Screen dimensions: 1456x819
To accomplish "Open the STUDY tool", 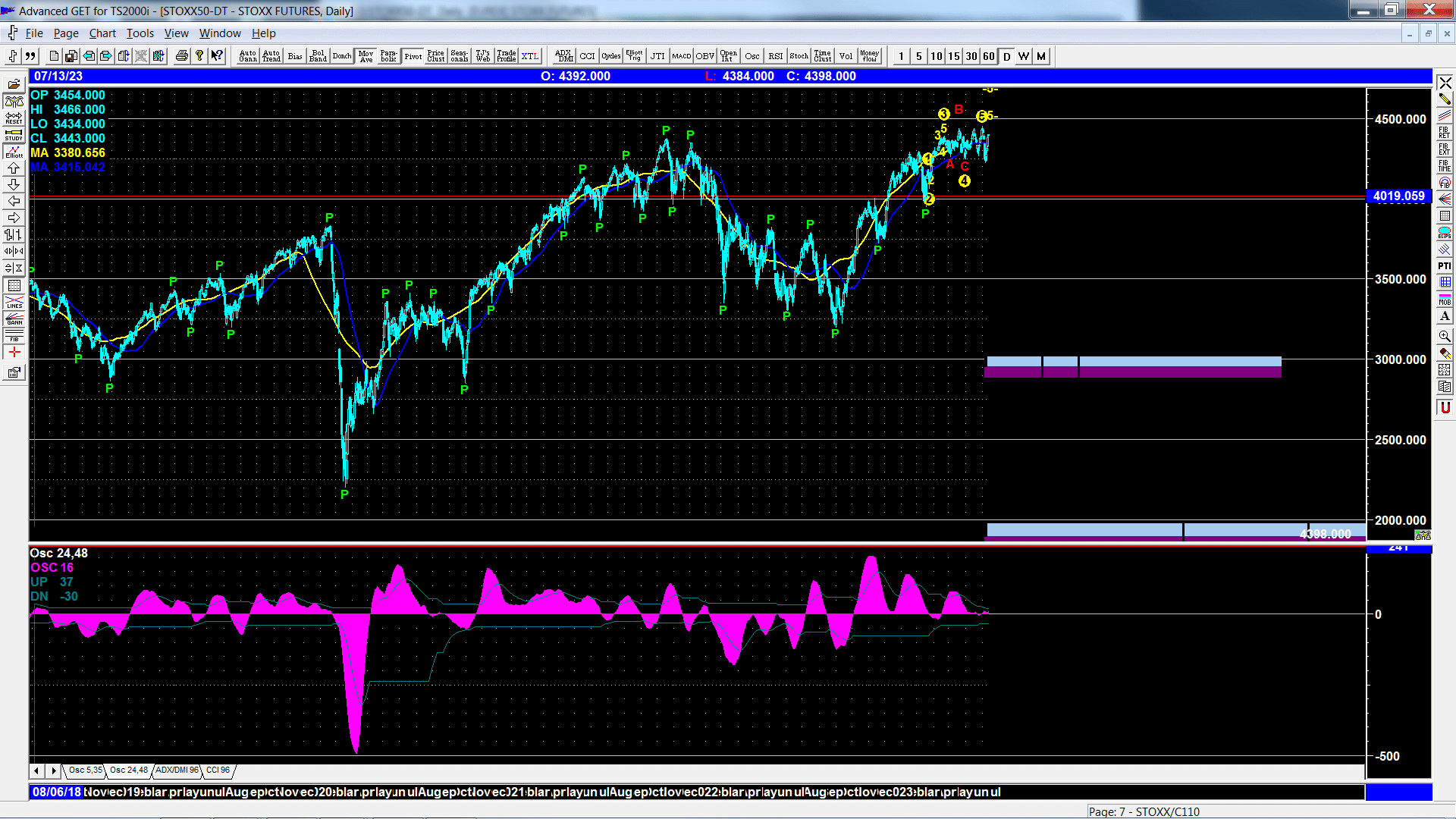I will tap(14, 134).
